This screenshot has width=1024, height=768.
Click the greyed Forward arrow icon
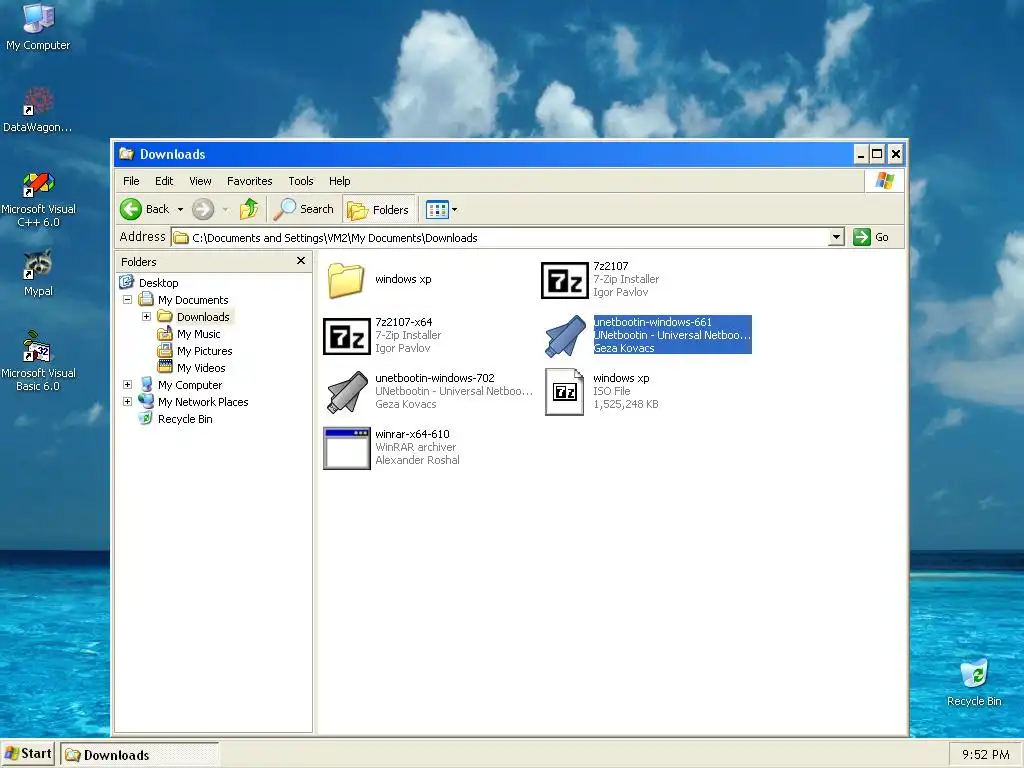pyautogui.click(x=203, y=209)
